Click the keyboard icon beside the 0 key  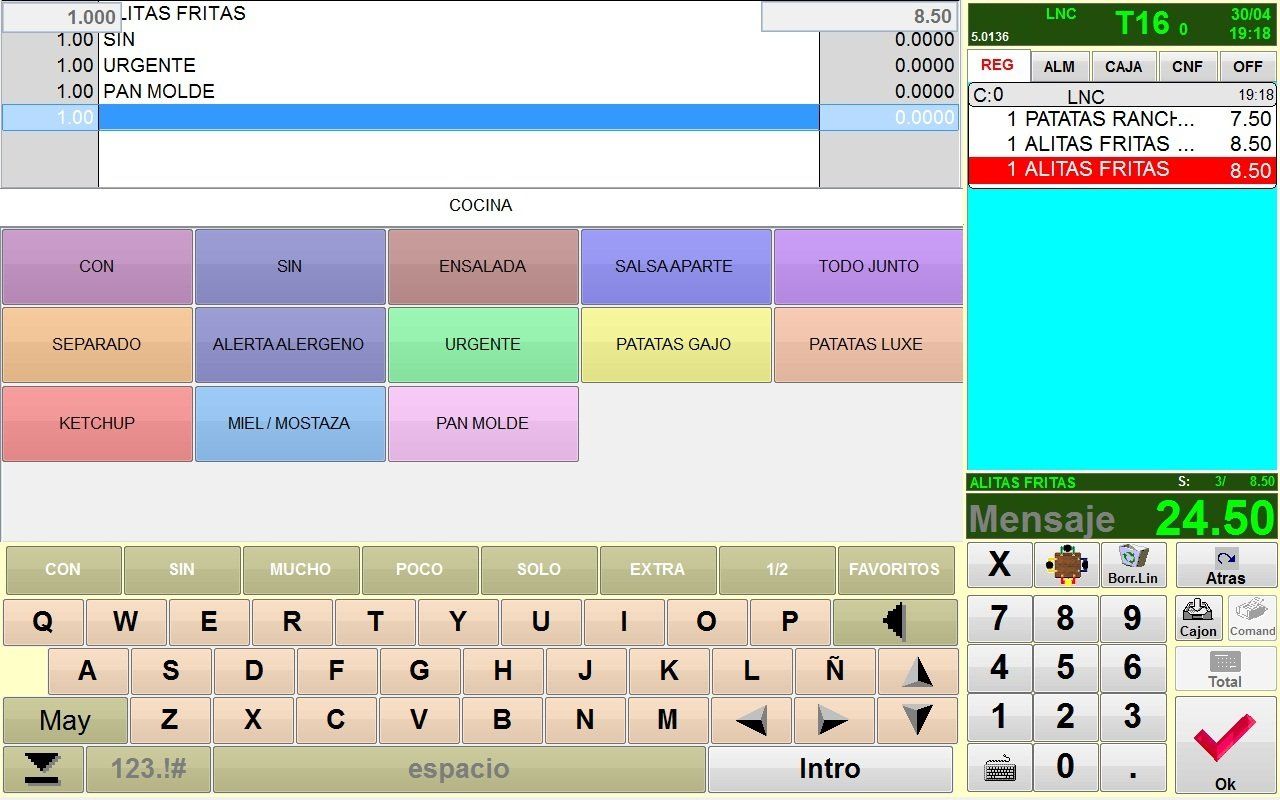pyautogui.click(x=1000, y=768)
